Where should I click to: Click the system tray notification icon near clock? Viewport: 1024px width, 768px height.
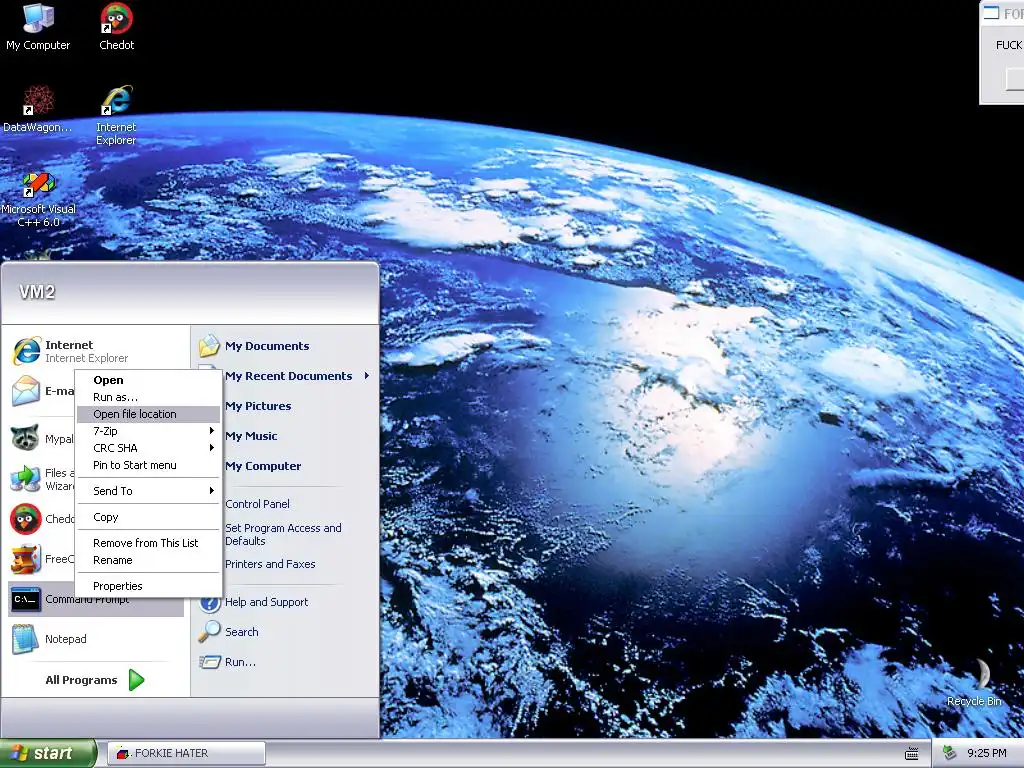[x=950, y=753]
